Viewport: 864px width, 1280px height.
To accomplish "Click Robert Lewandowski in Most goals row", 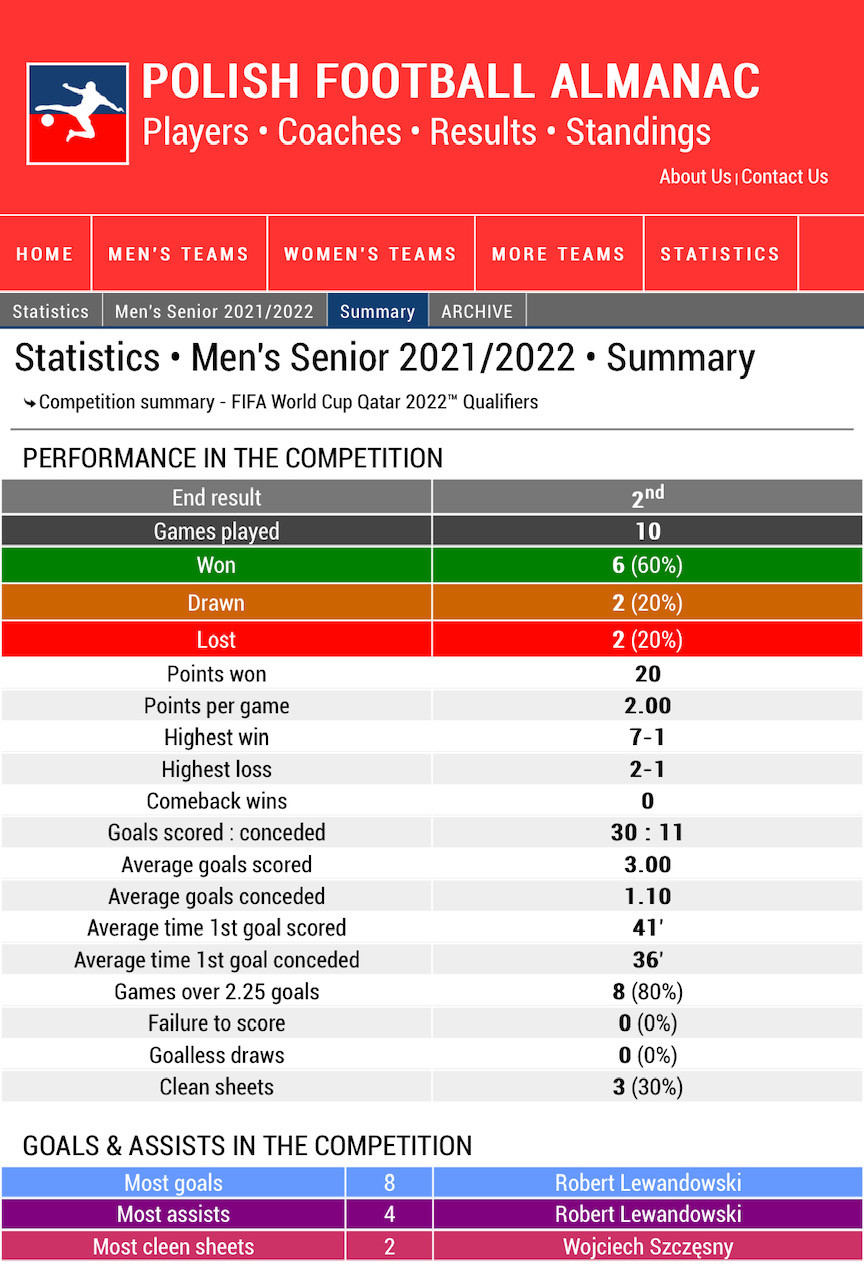I will click(648, 1183).
